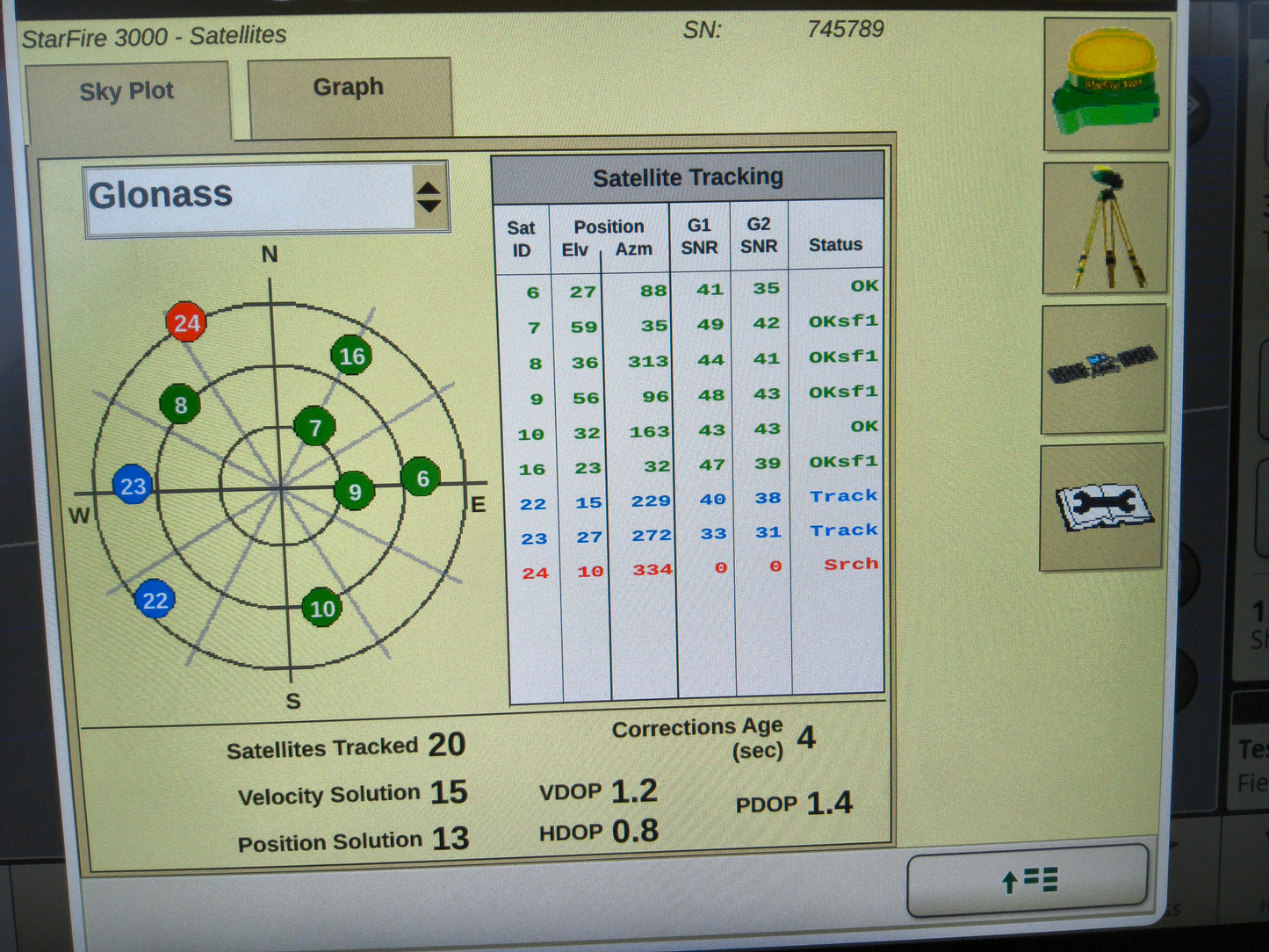Viewport: 1269px width, 952px height.
Task: Click the down arrow on the constellation selector
Action: coord(429,205)
